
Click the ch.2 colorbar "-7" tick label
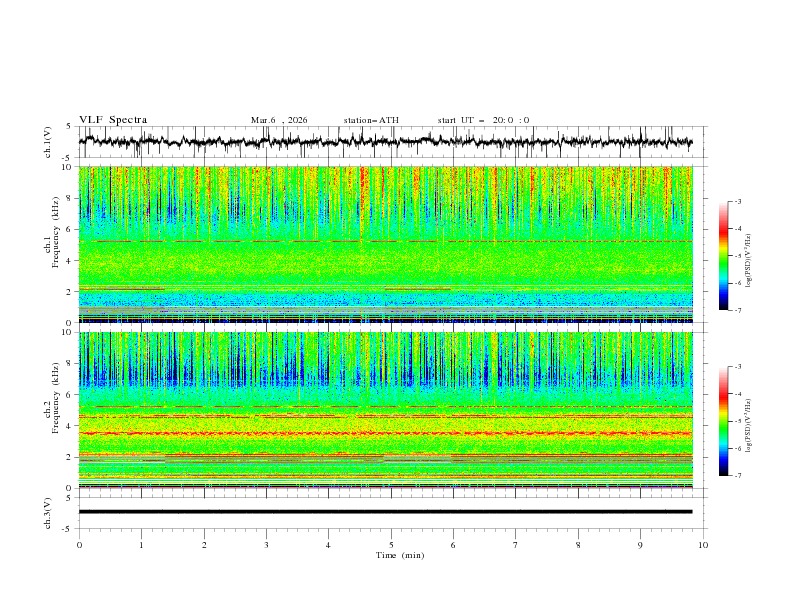737,475
